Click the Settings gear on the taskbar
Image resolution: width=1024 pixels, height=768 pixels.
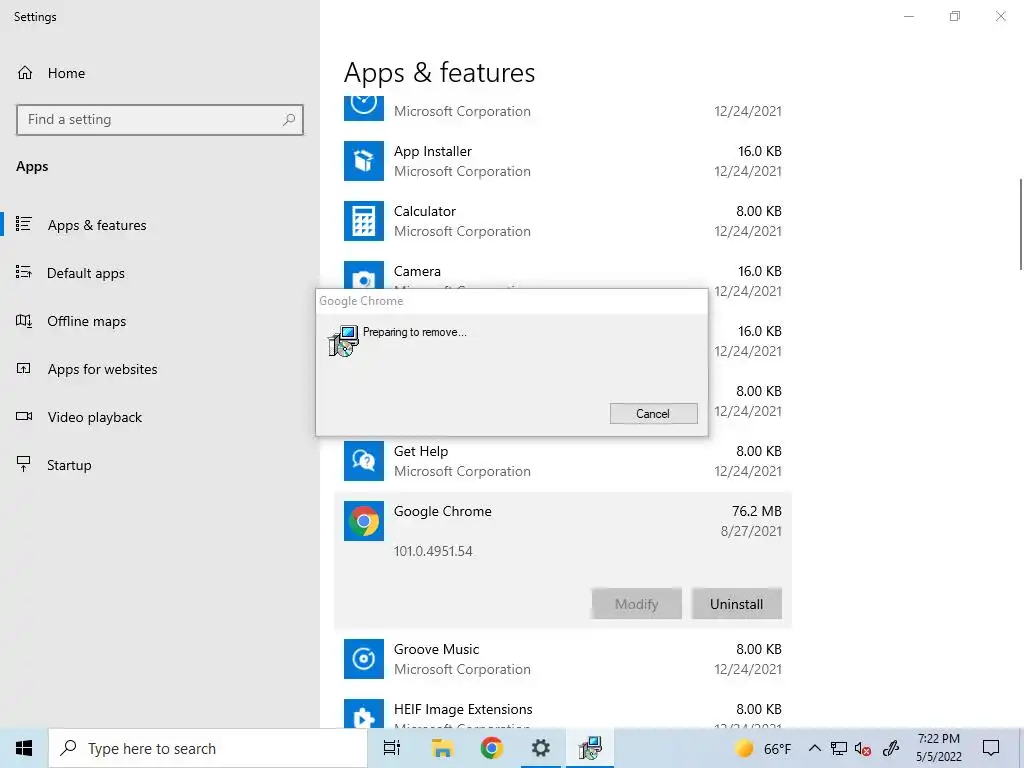pos(541,748)
